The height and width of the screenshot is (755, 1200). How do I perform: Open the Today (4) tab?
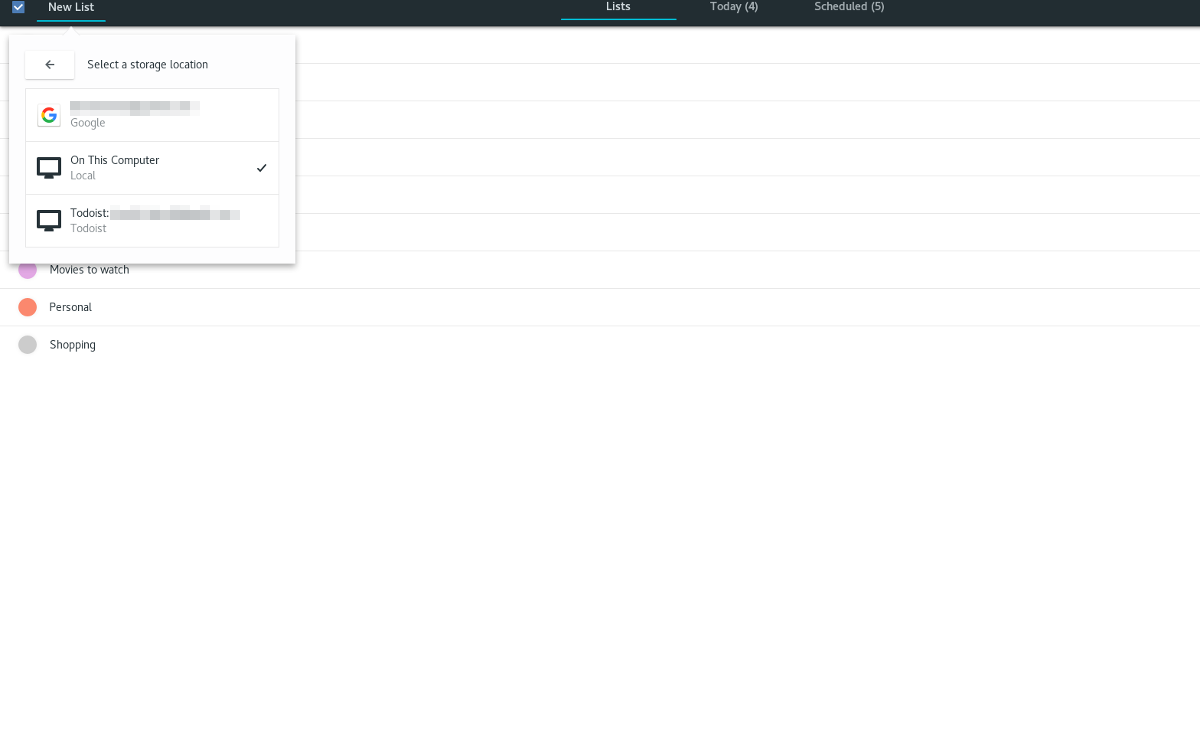[734, 7]
